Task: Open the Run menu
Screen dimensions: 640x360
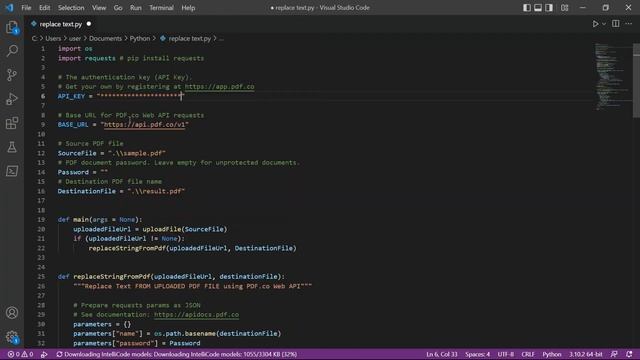Action: 136,8
